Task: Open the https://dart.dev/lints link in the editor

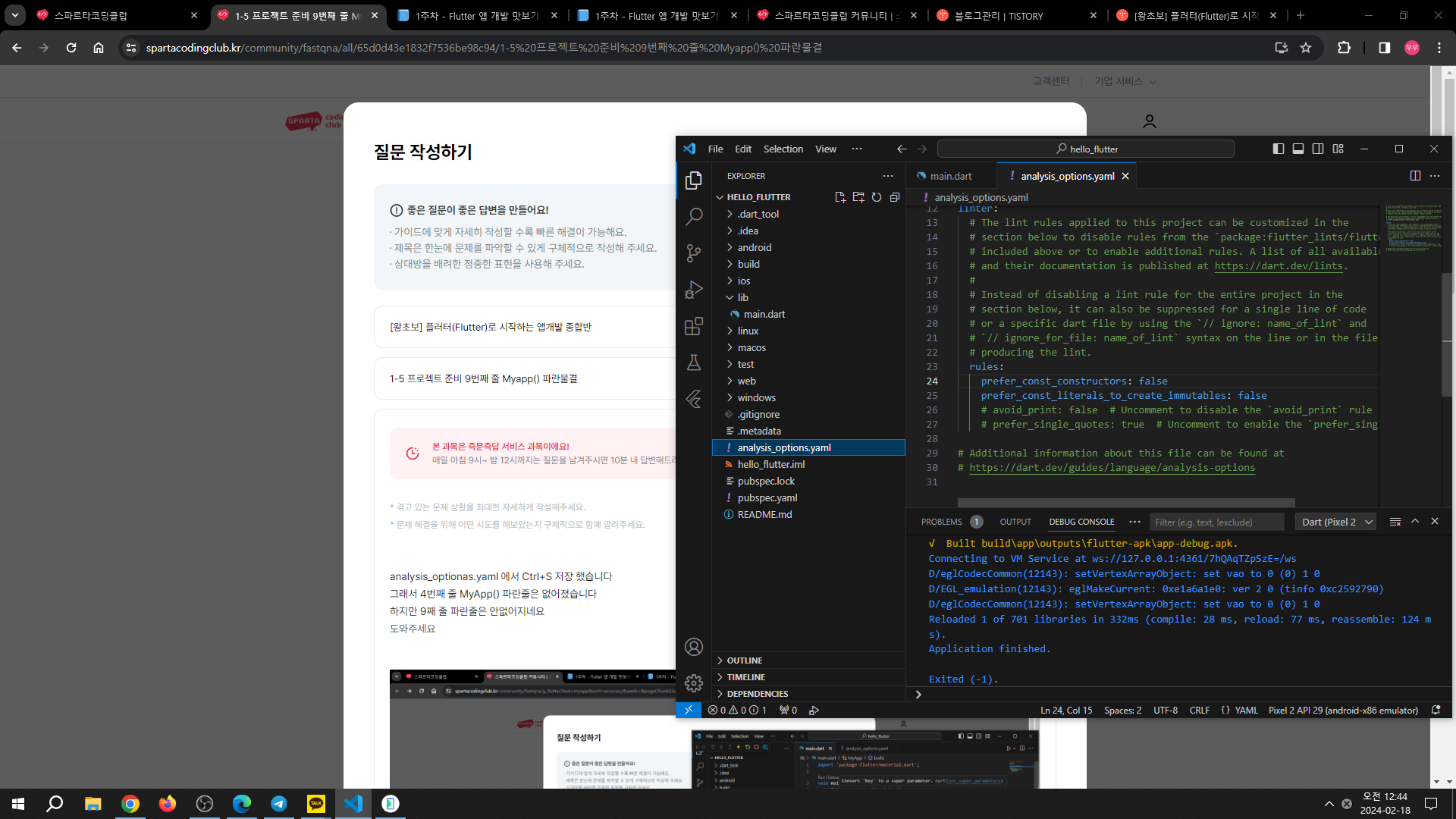Action: tap(1279, 266)
